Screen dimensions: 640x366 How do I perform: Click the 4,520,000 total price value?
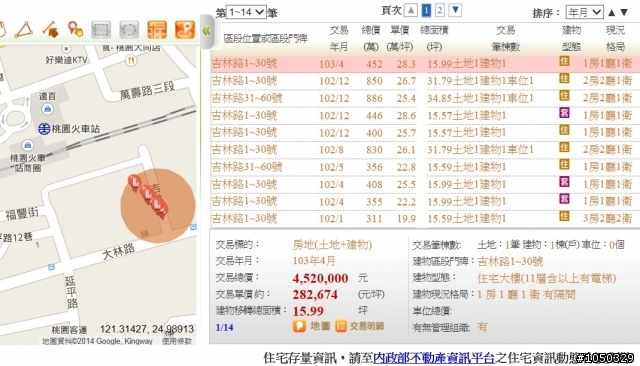(320, 278)
